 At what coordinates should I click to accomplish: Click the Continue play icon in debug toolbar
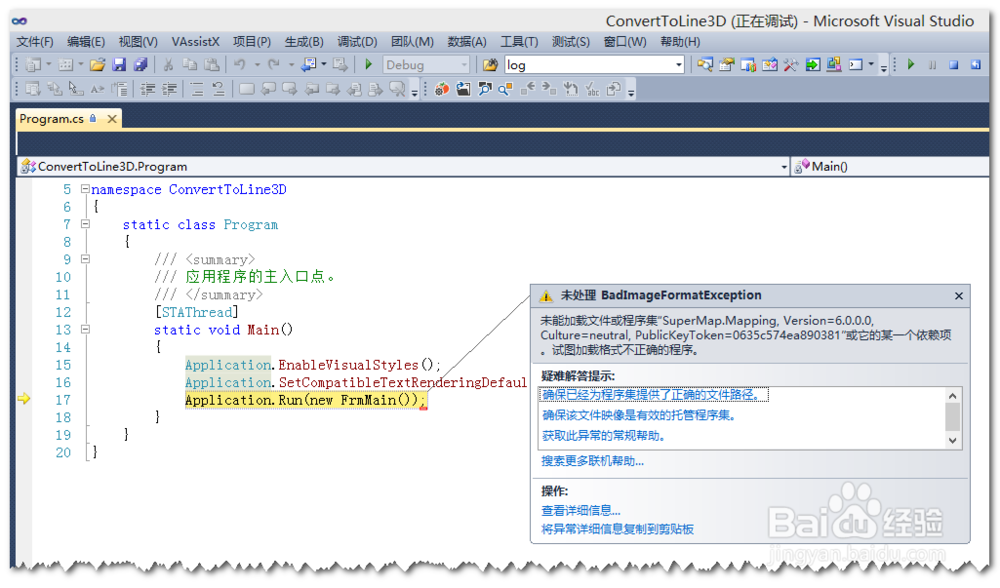[911, 64]
